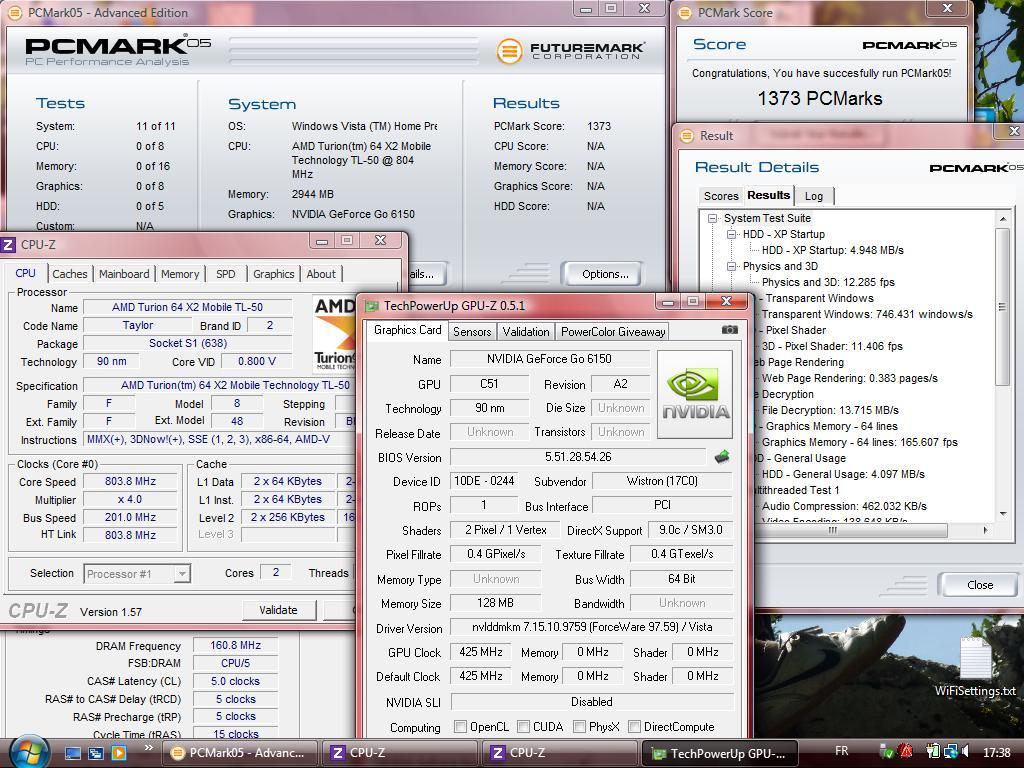Click the Options... button in PCMark05
1024x768 pixels.
coord(605,274)
